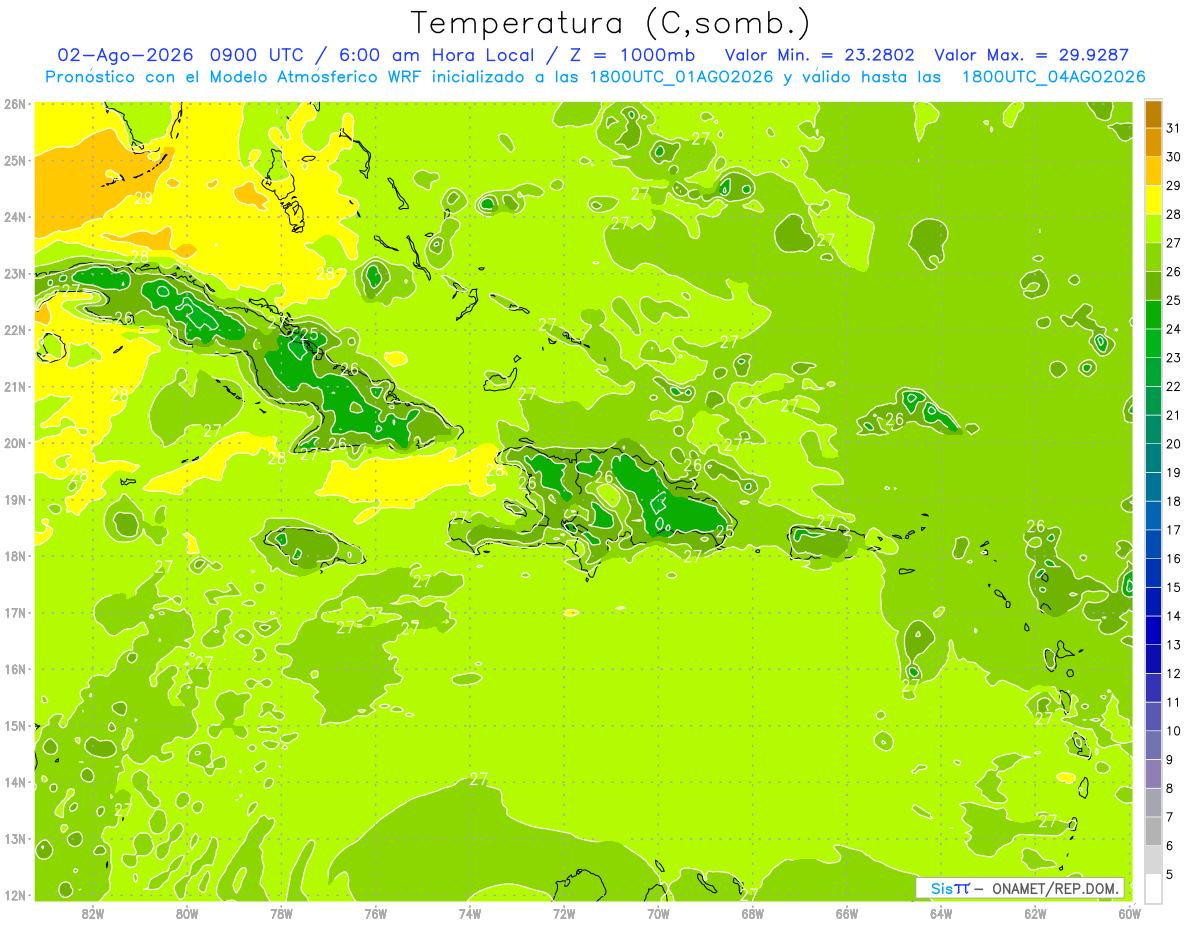Click the gray legend band between 6 and 7
1200x927 pixels.
(x=1153, y=831)
